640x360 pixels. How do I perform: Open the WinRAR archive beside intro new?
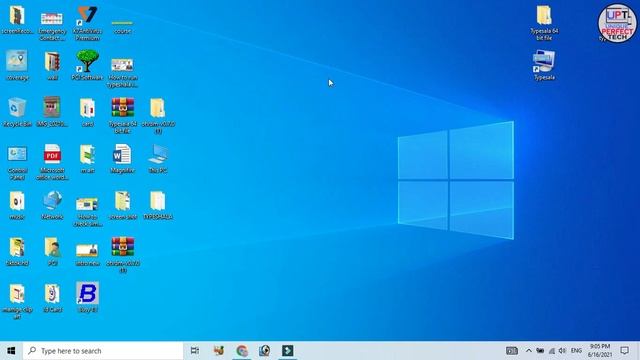[x=123, y=255]
